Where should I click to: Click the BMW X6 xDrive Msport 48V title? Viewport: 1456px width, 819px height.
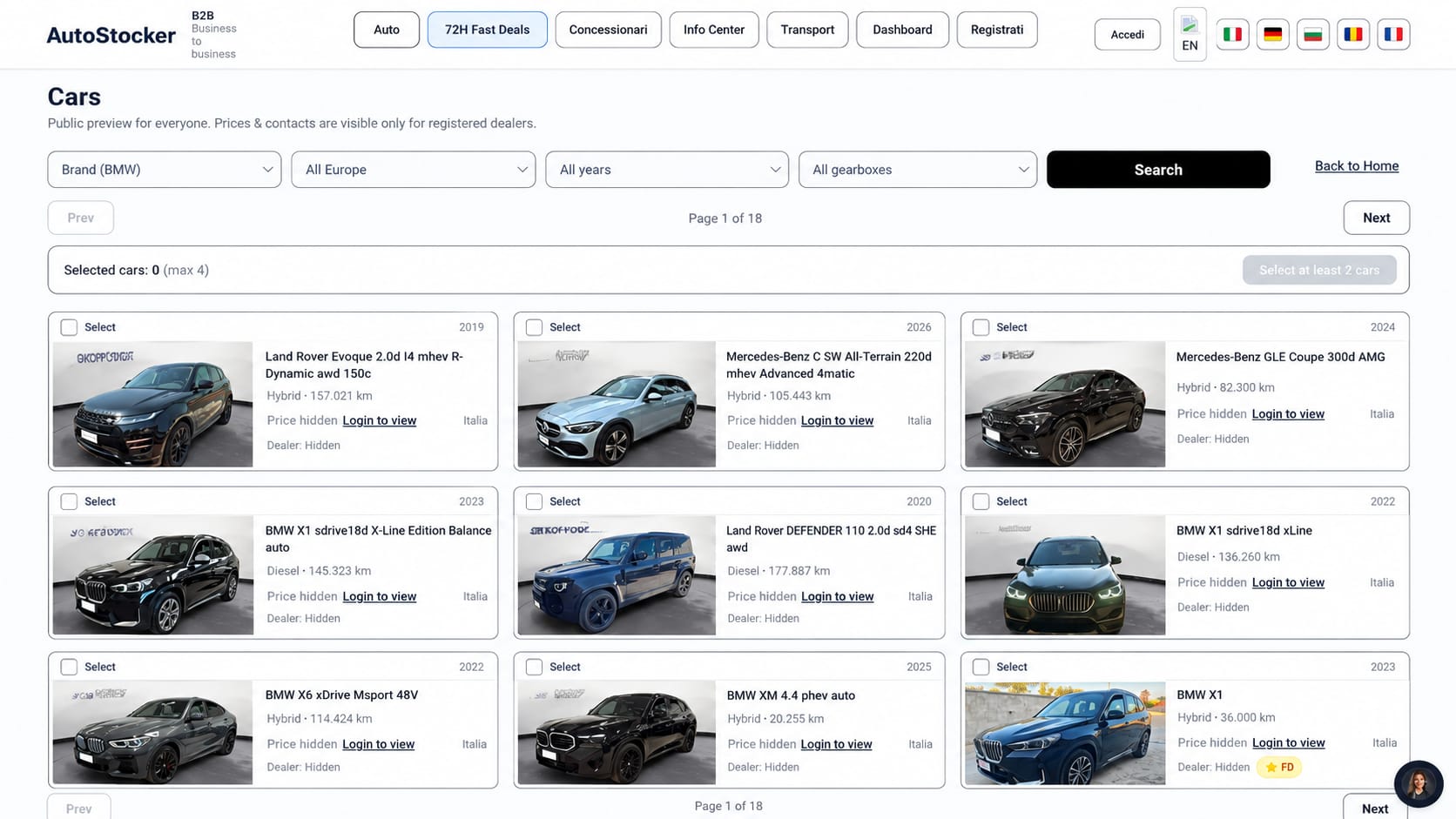point(341,695)
